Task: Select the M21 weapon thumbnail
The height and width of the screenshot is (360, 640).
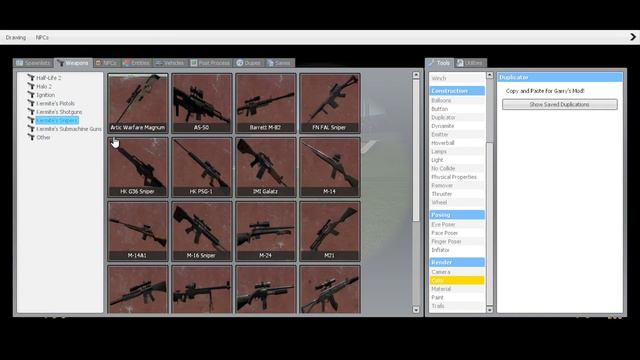Action: click(330, 231)
